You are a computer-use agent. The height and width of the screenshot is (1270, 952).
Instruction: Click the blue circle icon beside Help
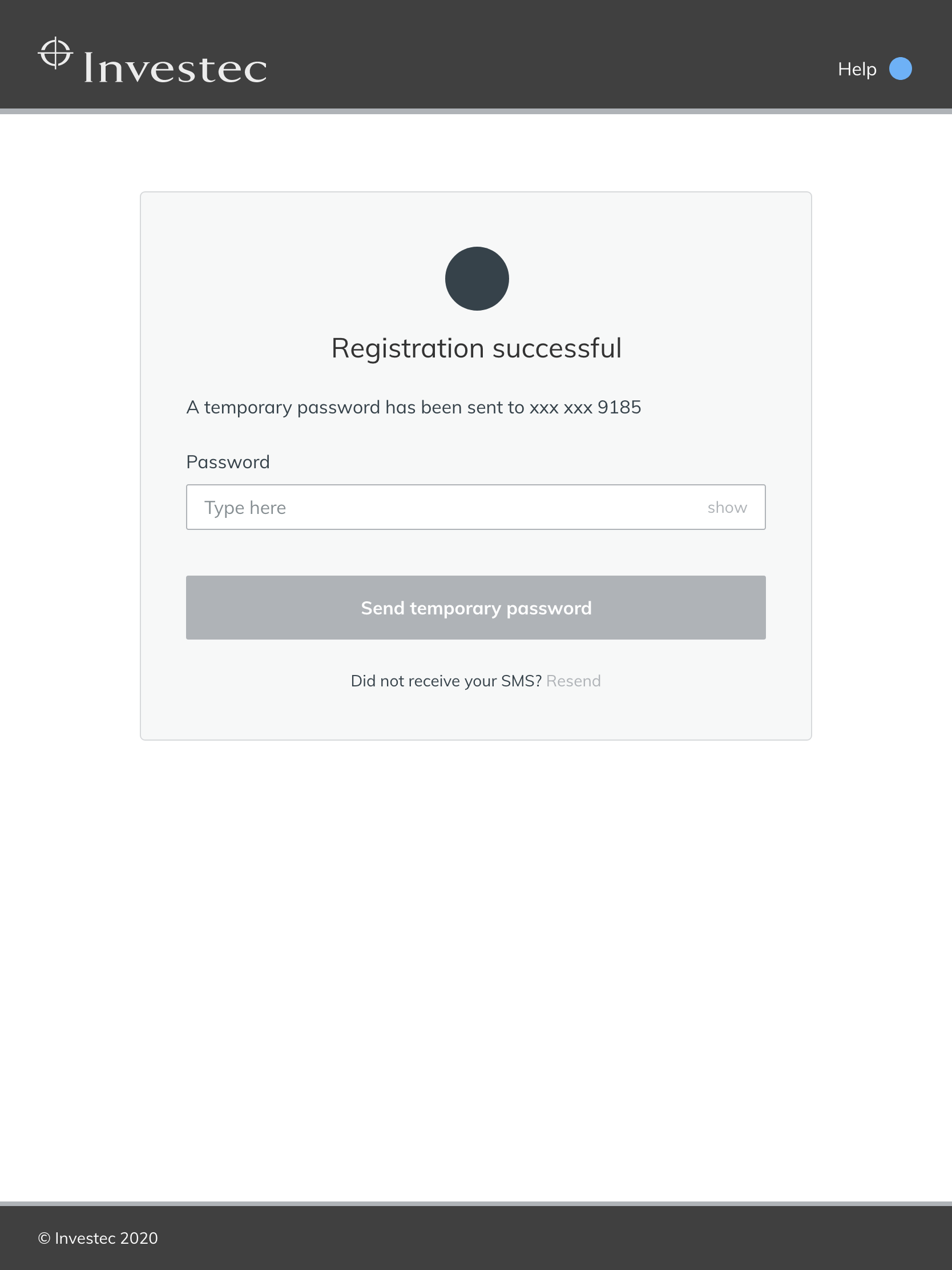[x=900, y=69]
